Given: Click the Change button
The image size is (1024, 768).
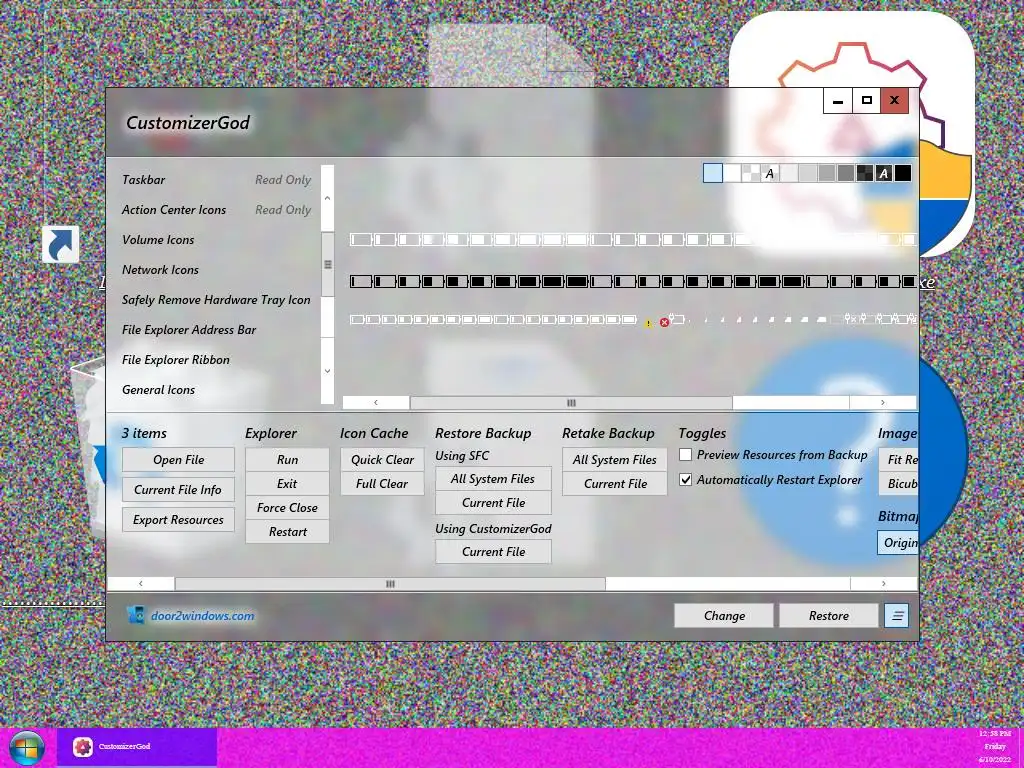Looking at the screenshot, I should point(724,615).
